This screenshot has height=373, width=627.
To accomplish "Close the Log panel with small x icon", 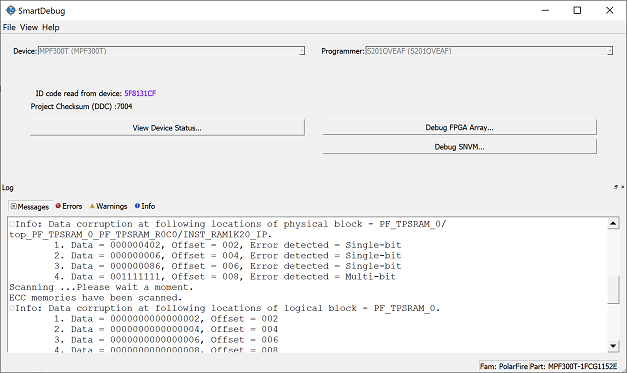I will [x=623, y=187].
